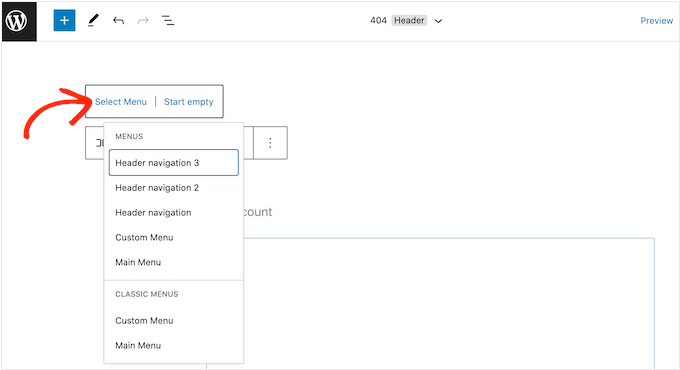Import Main Menu from Classic Menus

coord(173,345)
